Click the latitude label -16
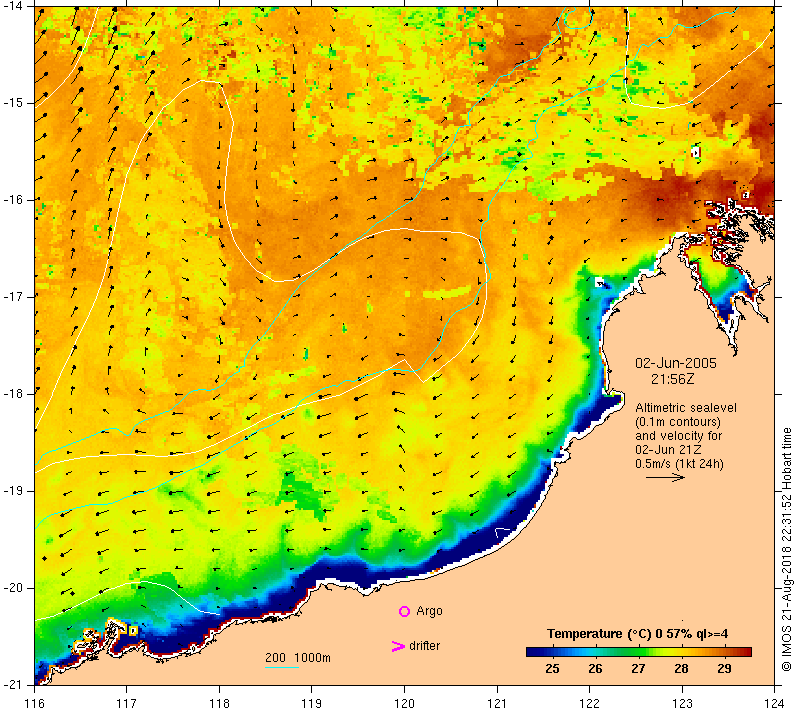Screen dimensions: 800x710 (13, 199)
